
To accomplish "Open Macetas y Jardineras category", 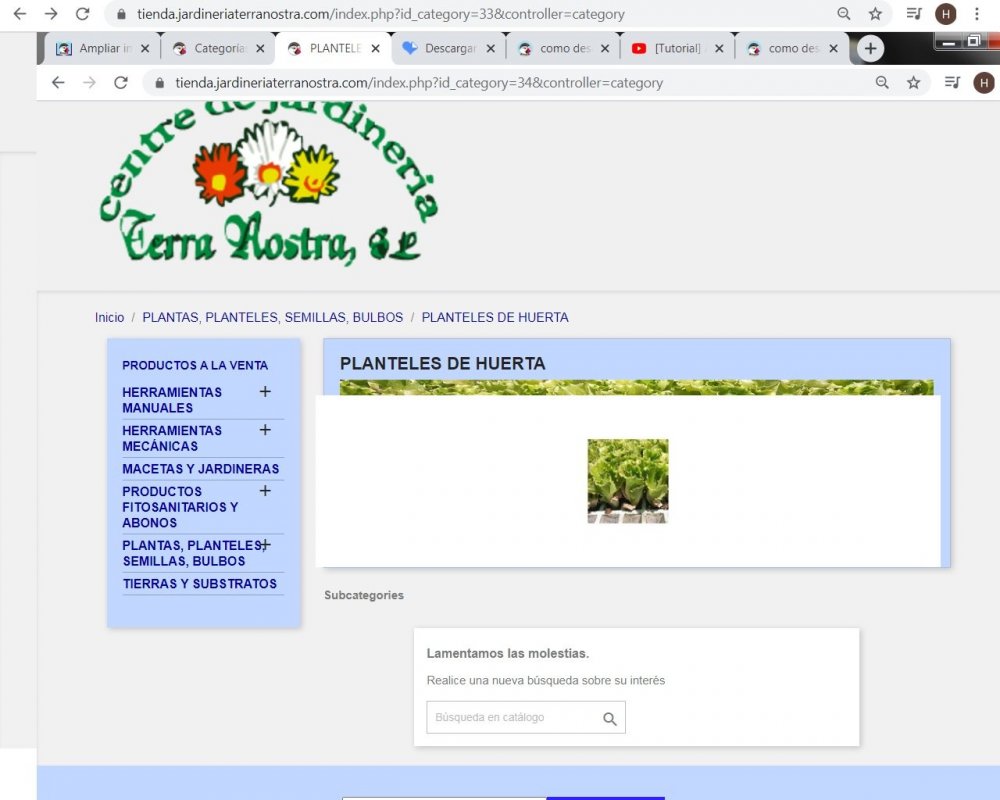I will (x=200, y=469).
